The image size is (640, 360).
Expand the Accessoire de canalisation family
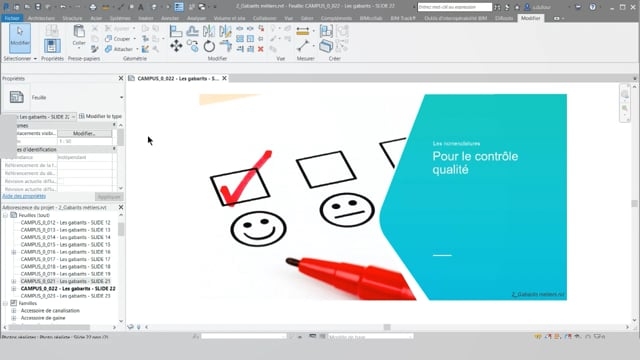click(13, 311)
